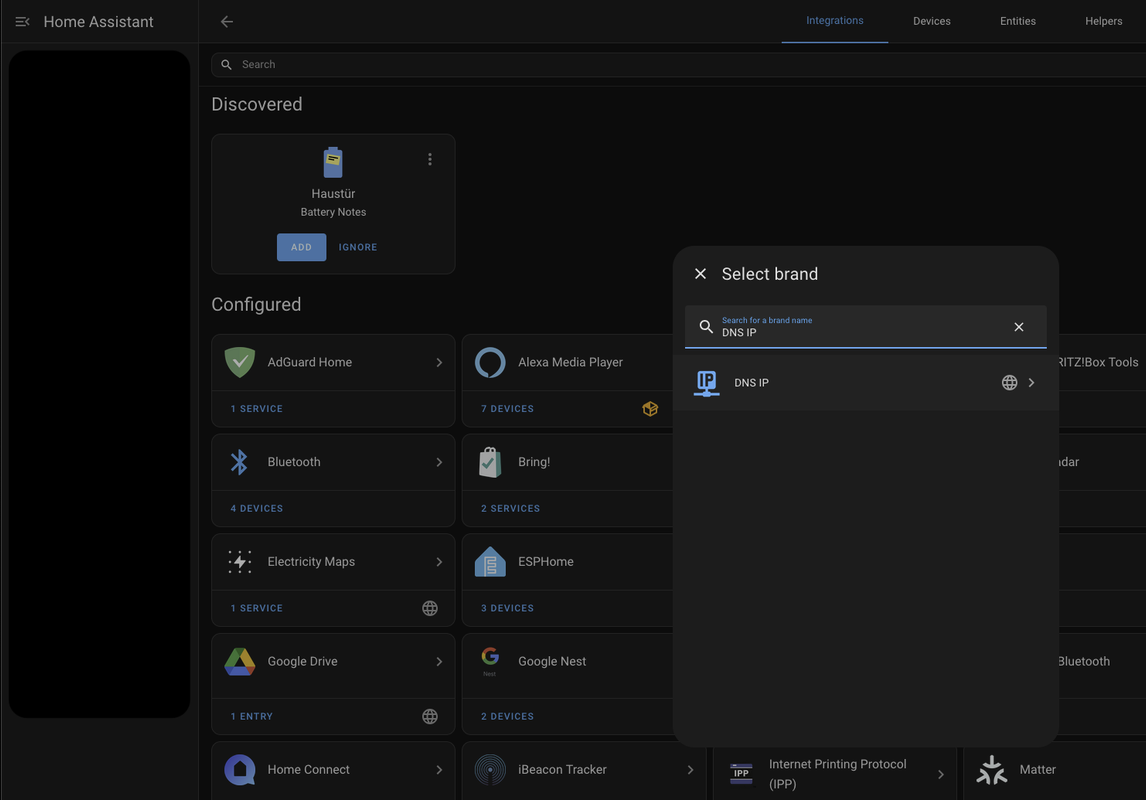This screenshot has width=1146, height=800.
Task: Click the AdGuard Home shield icon
Action: pos(240,362)
